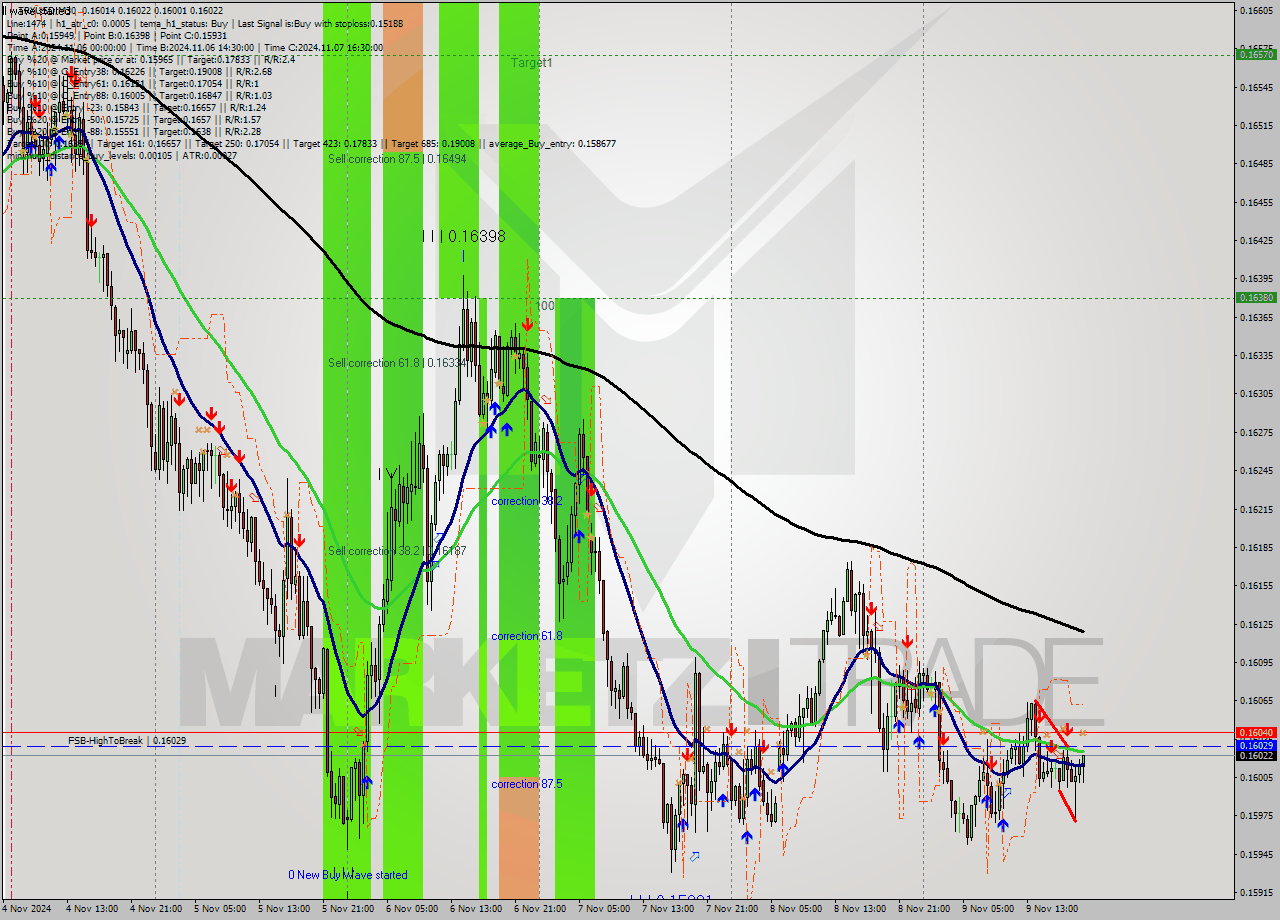Click '7 Nov 21:00' on the time axis

point(733,909)
